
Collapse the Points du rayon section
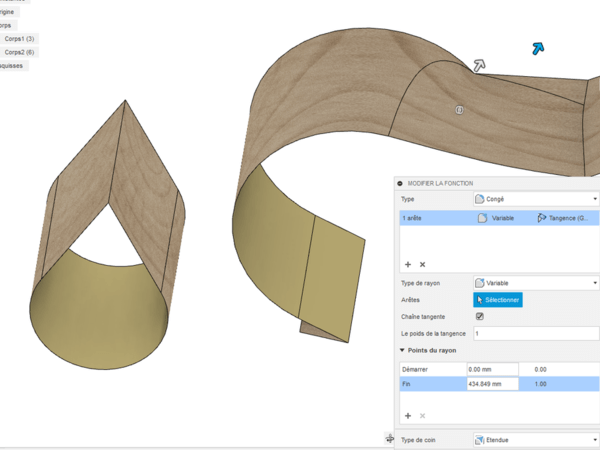coord(403,351)
